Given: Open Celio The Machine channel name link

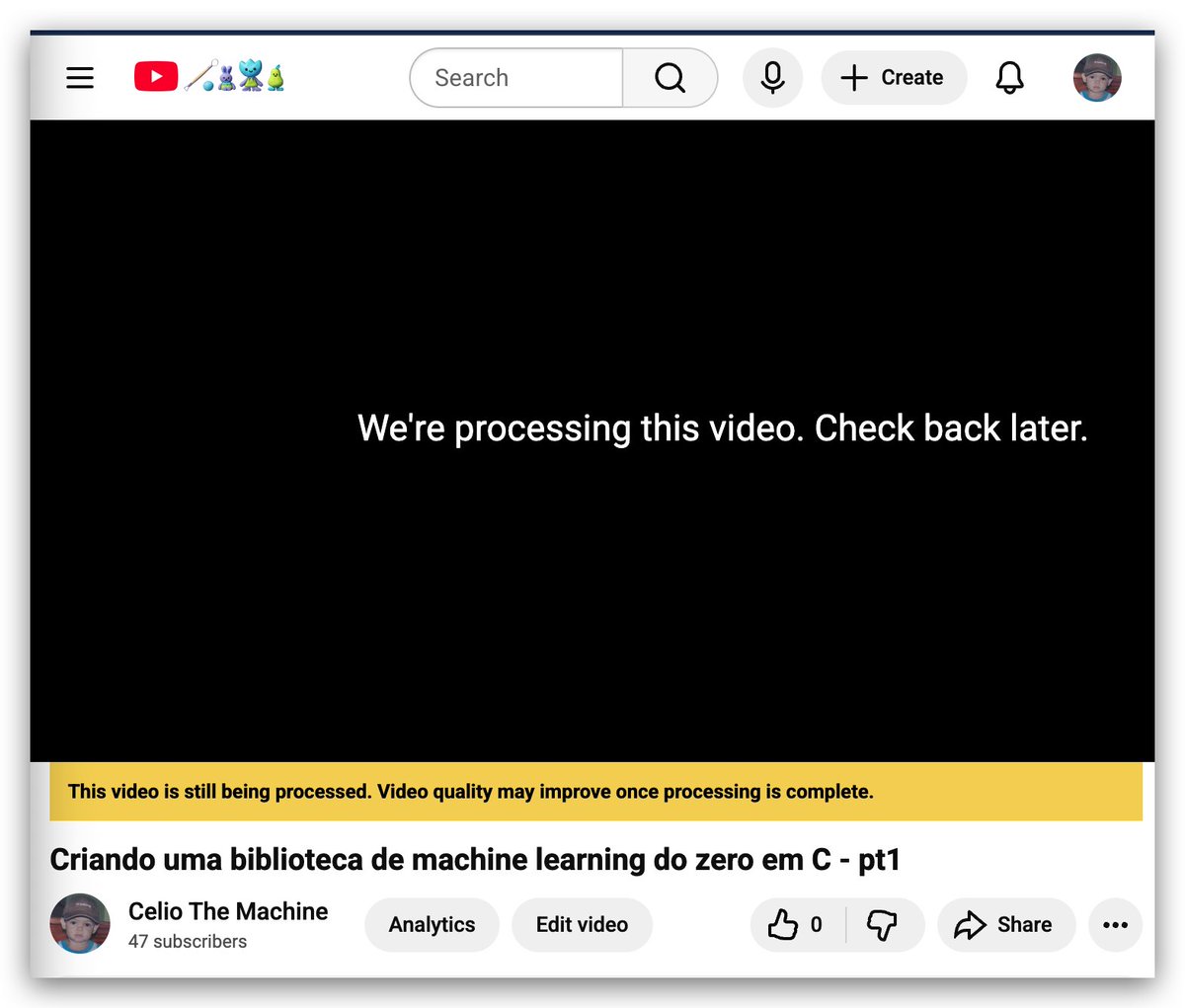Looking at the screenshot, I should click(228, 911).
